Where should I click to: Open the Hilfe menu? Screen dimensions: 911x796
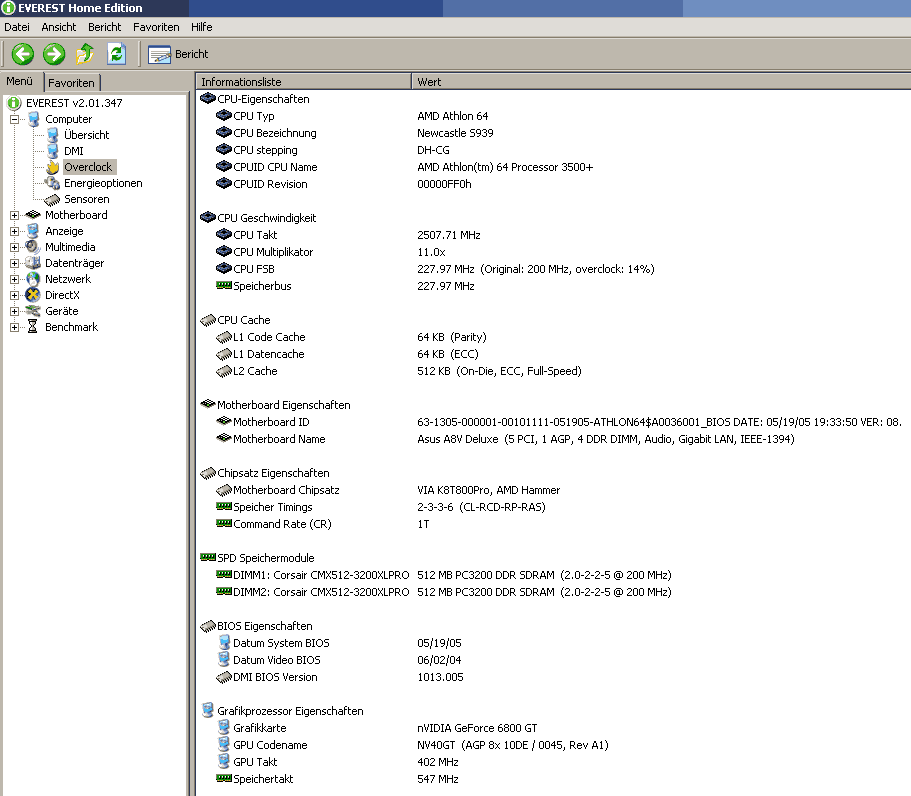pos(201,27)
